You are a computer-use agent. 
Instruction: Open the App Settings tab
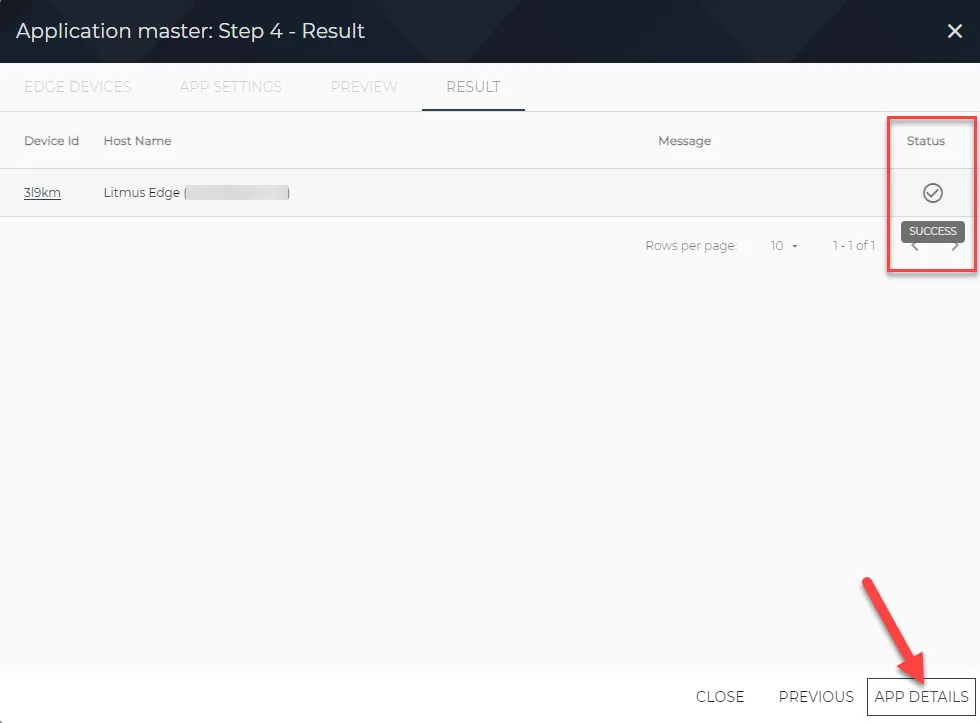231,87
